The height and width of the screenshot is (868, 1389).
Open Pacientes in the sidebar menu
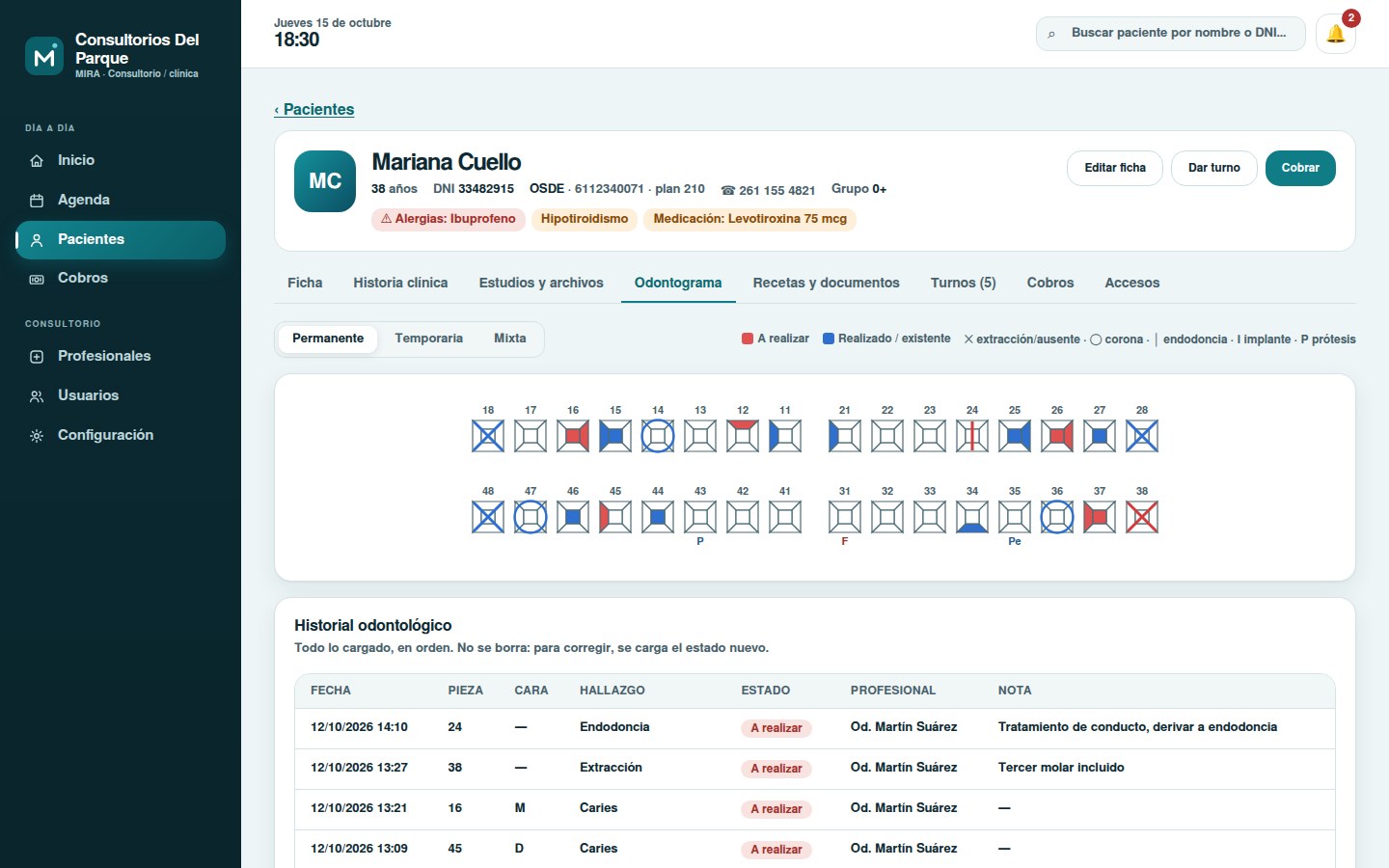(121, 240)
